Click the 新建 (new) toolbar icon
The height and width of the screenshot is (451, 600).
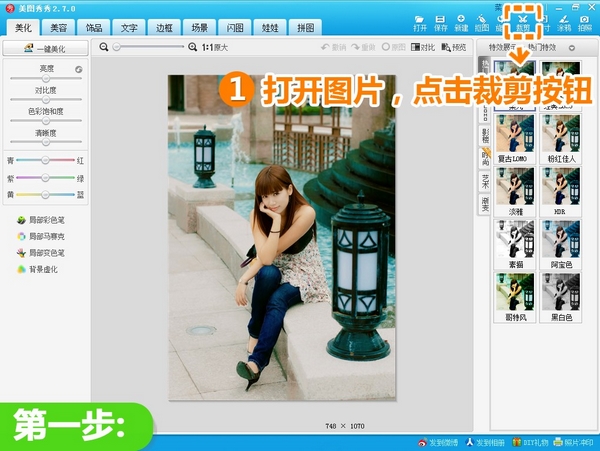point(462,22)
